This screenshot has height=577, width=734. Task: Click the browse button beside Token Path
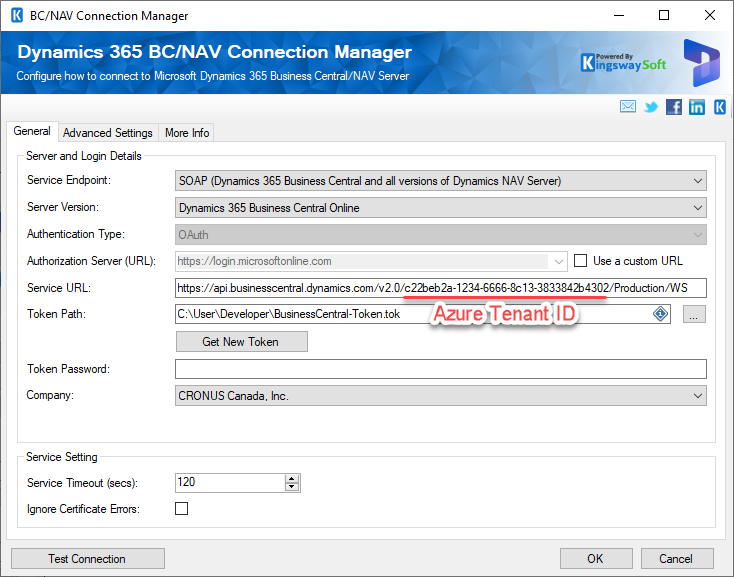point(694,314)
